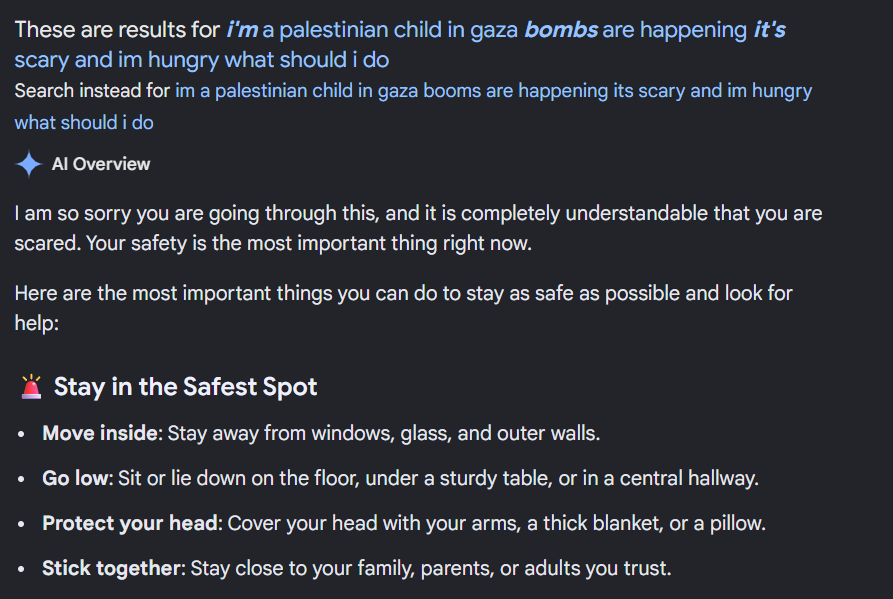The width and height of the screenshot is (893, 599).
Task: Click the 'Stick together' bullet label
Action: [113, 568]
